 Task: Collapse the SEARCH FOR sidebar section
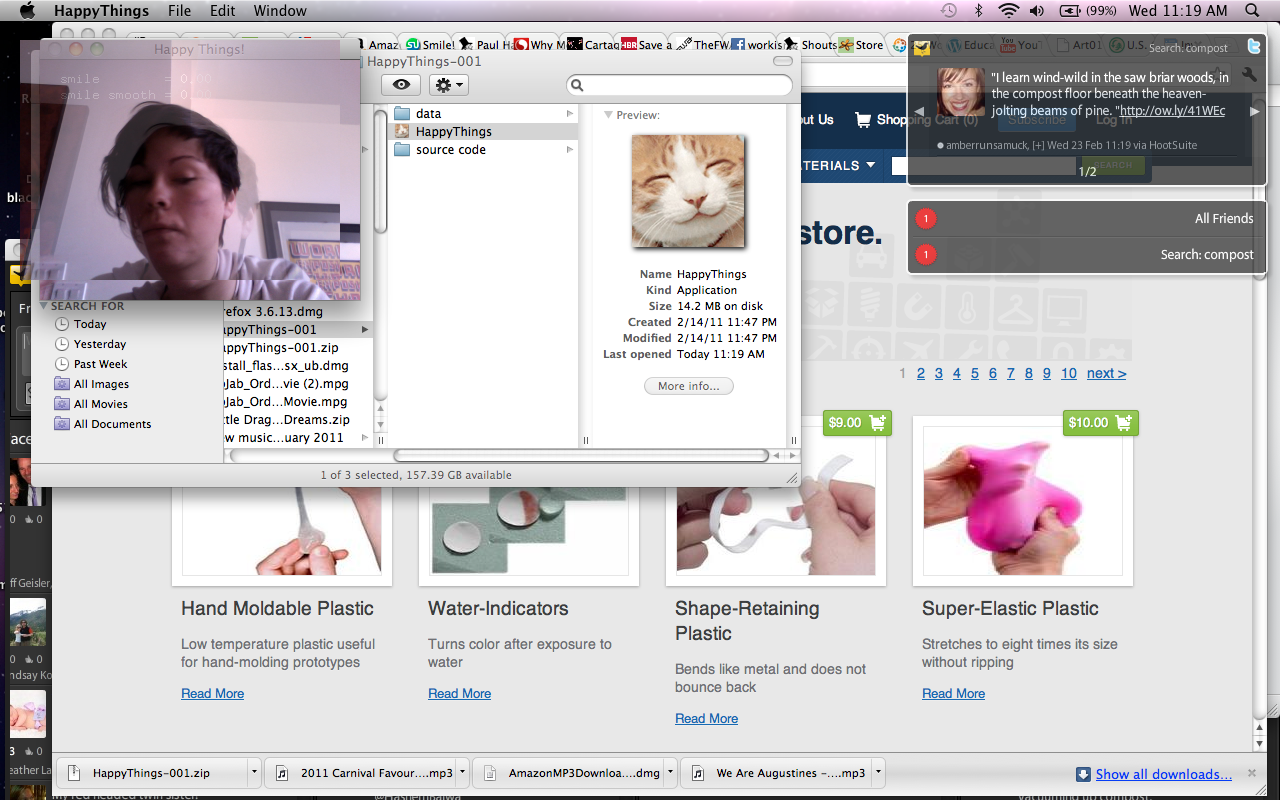click(x=44, y=306)
